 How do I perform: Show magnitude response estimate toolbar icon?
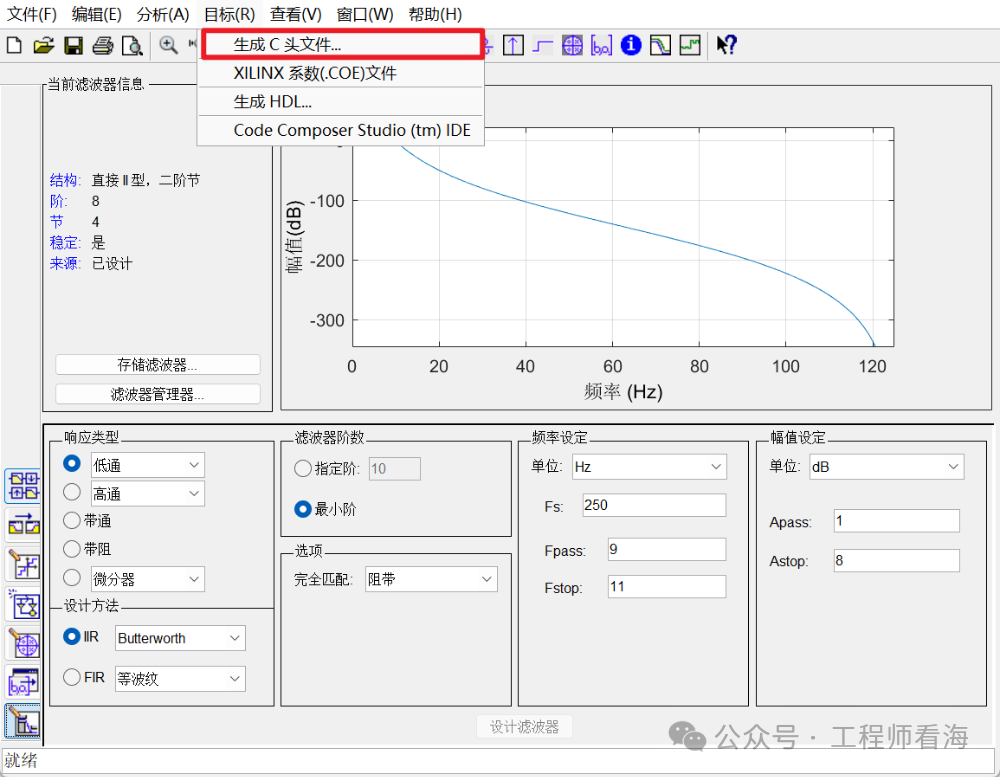coord(660,45)
